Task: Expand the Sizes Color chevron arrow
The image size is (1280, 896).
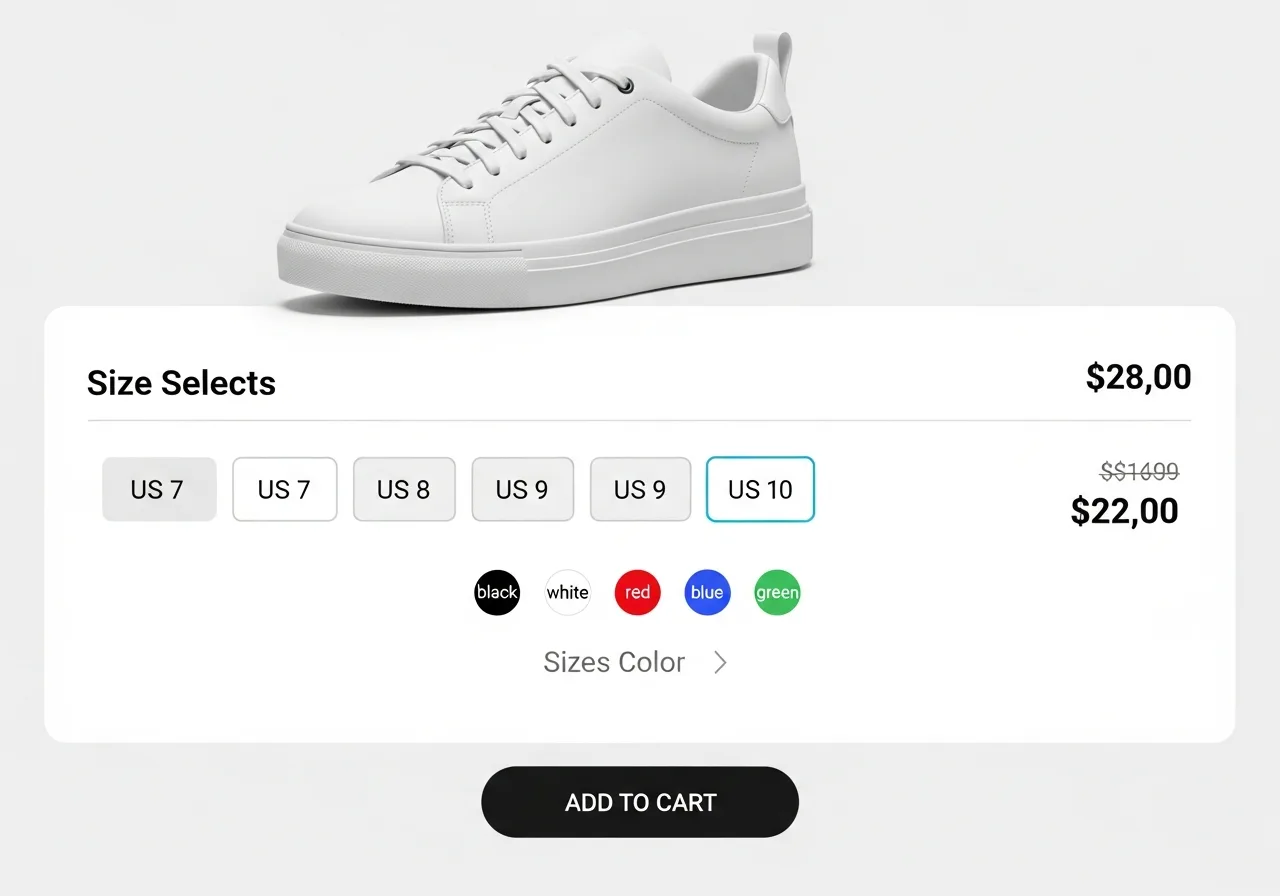Action: [720, 662]
